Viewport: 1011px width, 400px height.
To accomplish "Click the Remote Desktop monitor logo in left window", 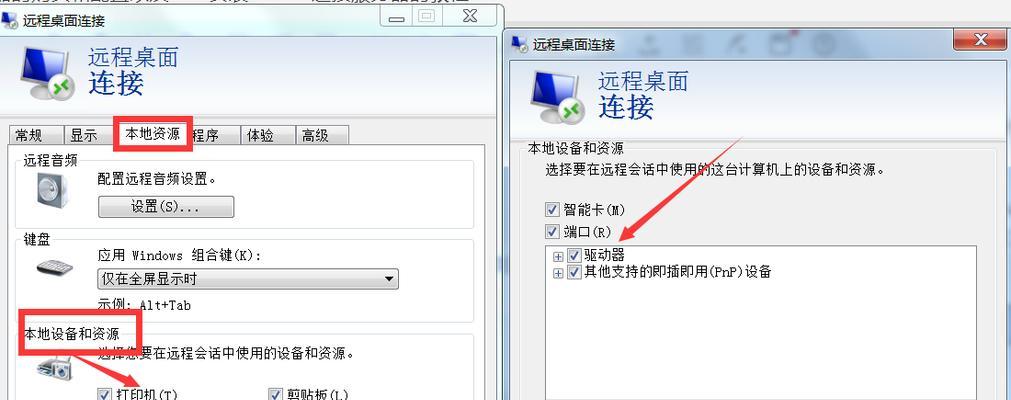I will [44, 74].
